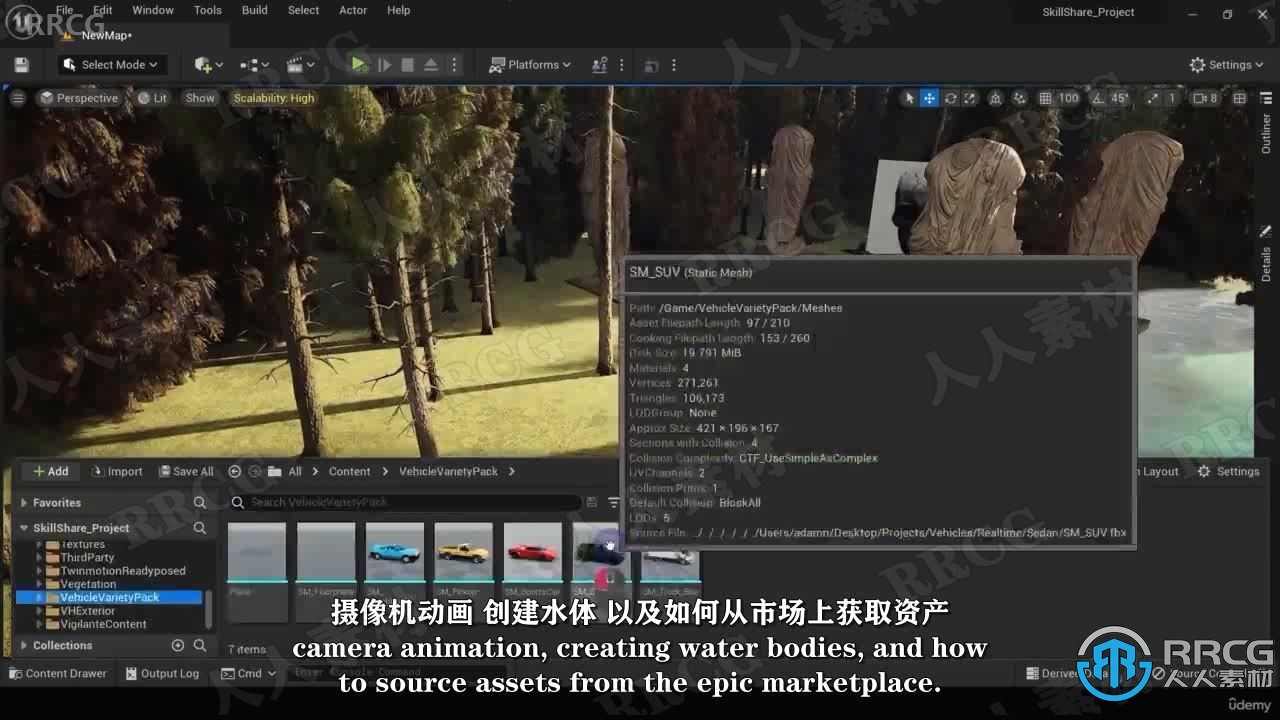Expand the Favorites section

pyautogui.click(x=24, y=503)
